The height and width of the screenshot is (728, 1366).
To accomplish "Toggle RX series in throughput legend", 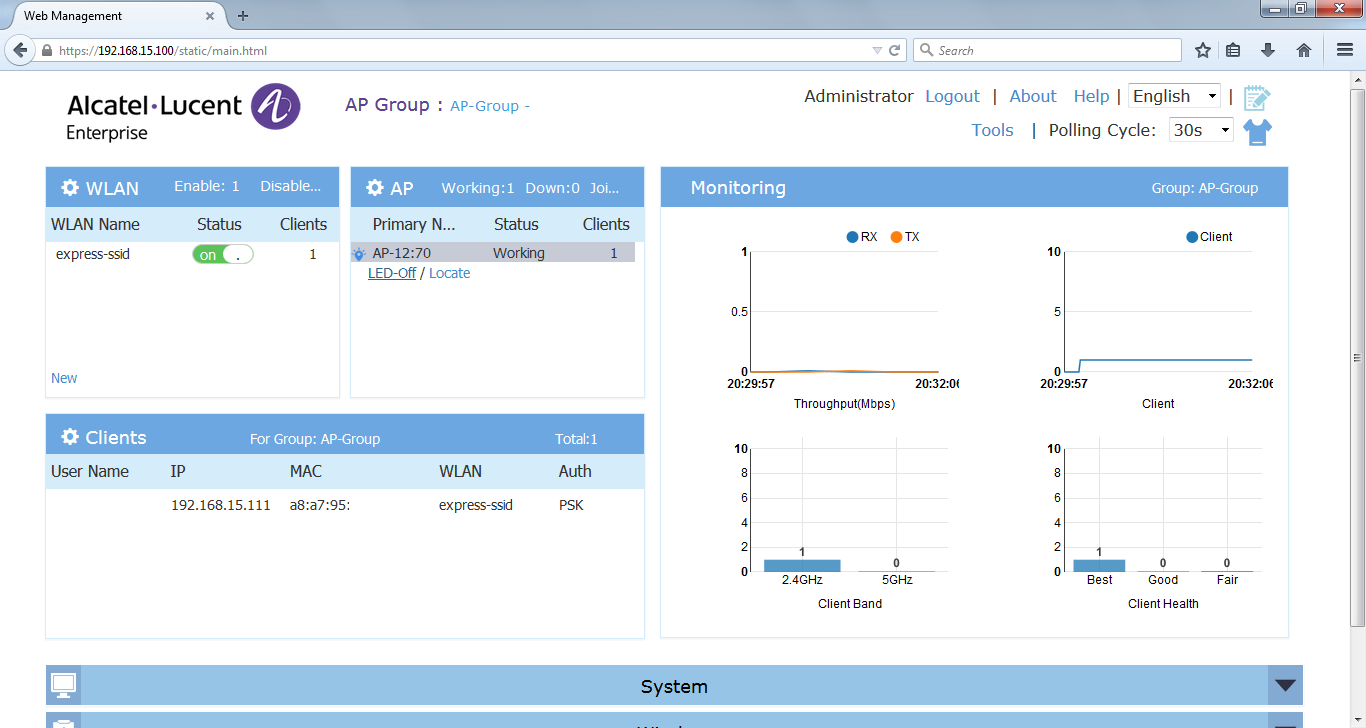I will pos(861,237).
